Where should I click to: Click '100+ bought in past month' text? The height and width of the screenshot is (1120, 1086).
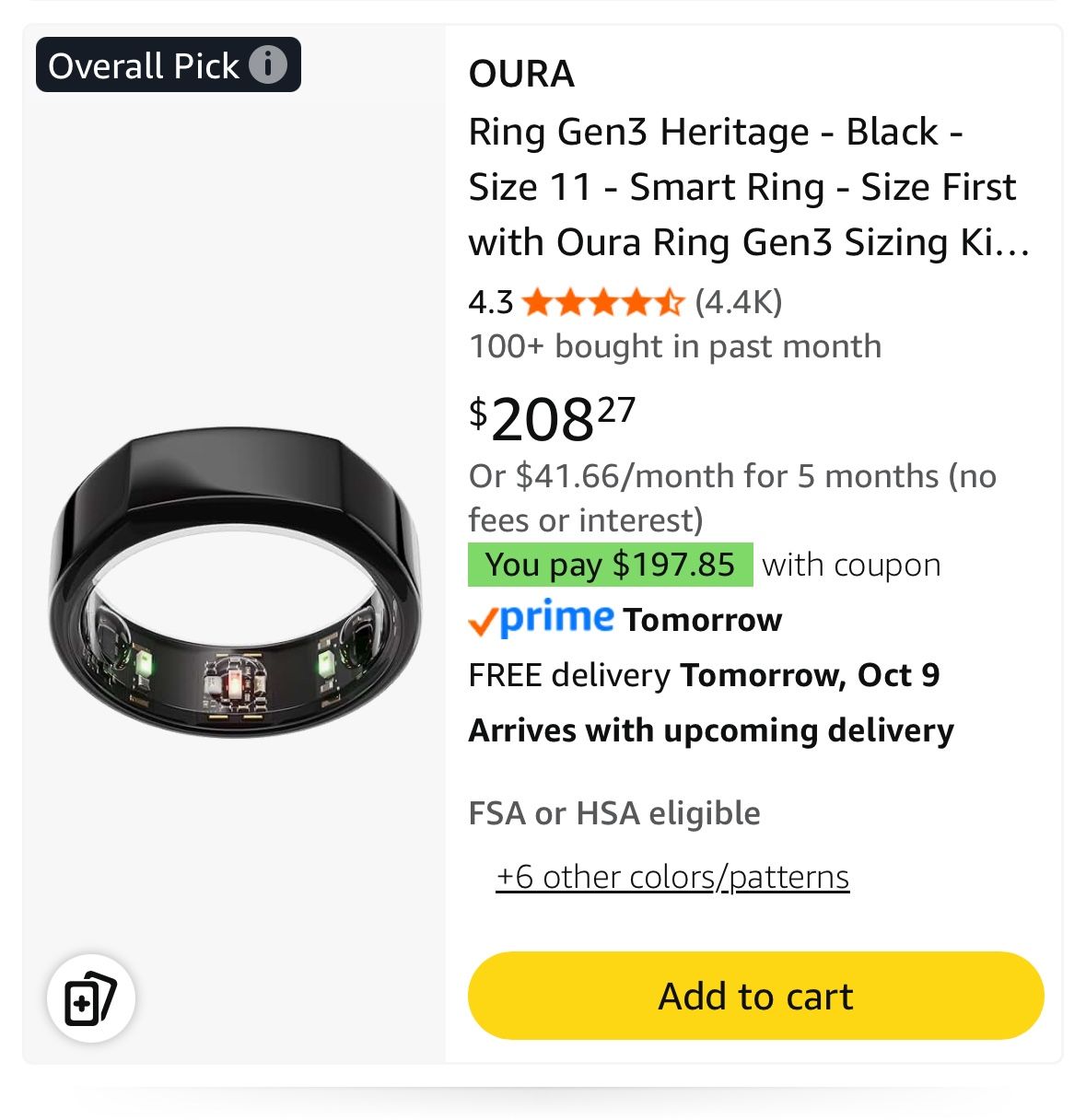(674, 346)
